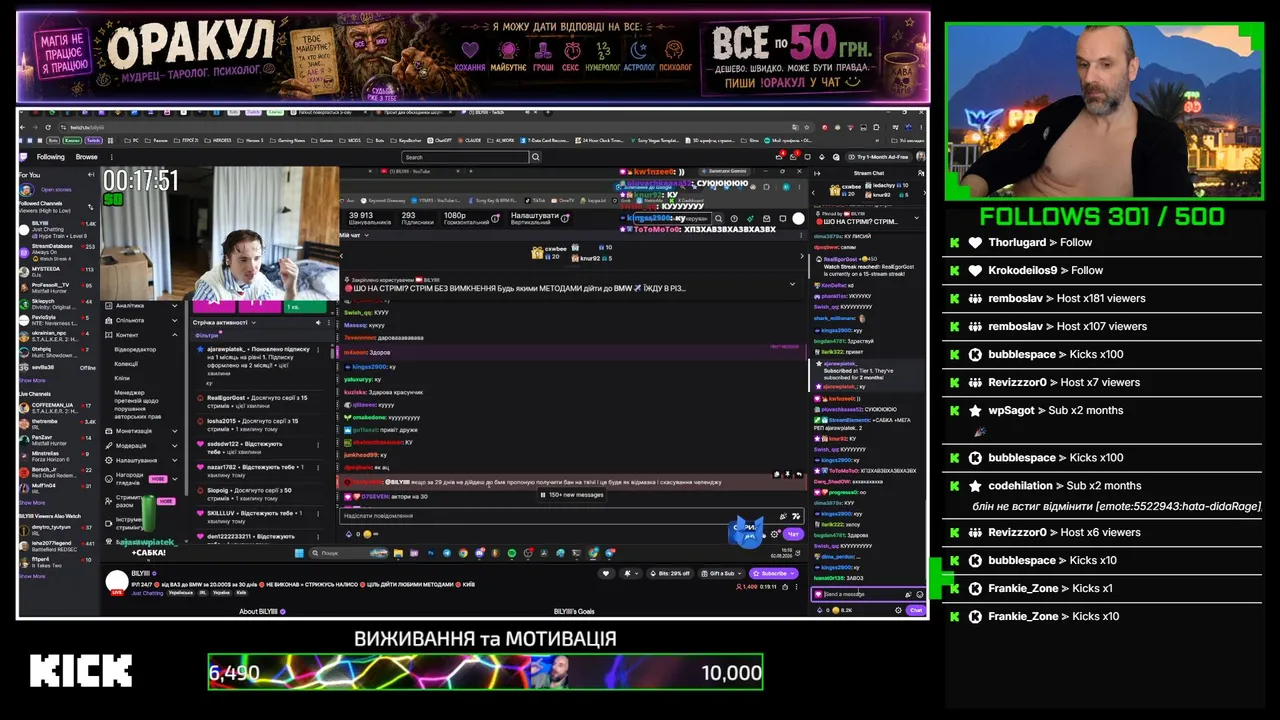Open Twitch chat settings gear icon
1280x720 pixels.
(898, 610)
